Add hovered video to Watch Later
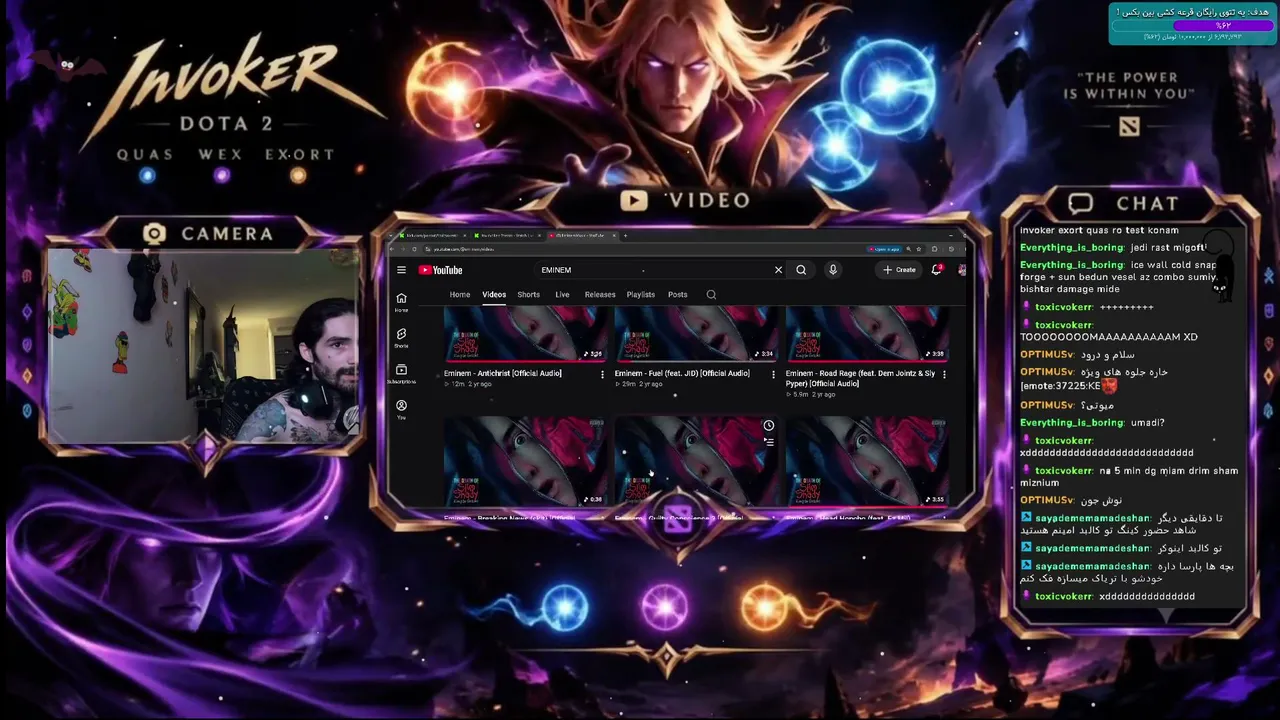This screenshot has width=1280, height=720. (769, 426)
